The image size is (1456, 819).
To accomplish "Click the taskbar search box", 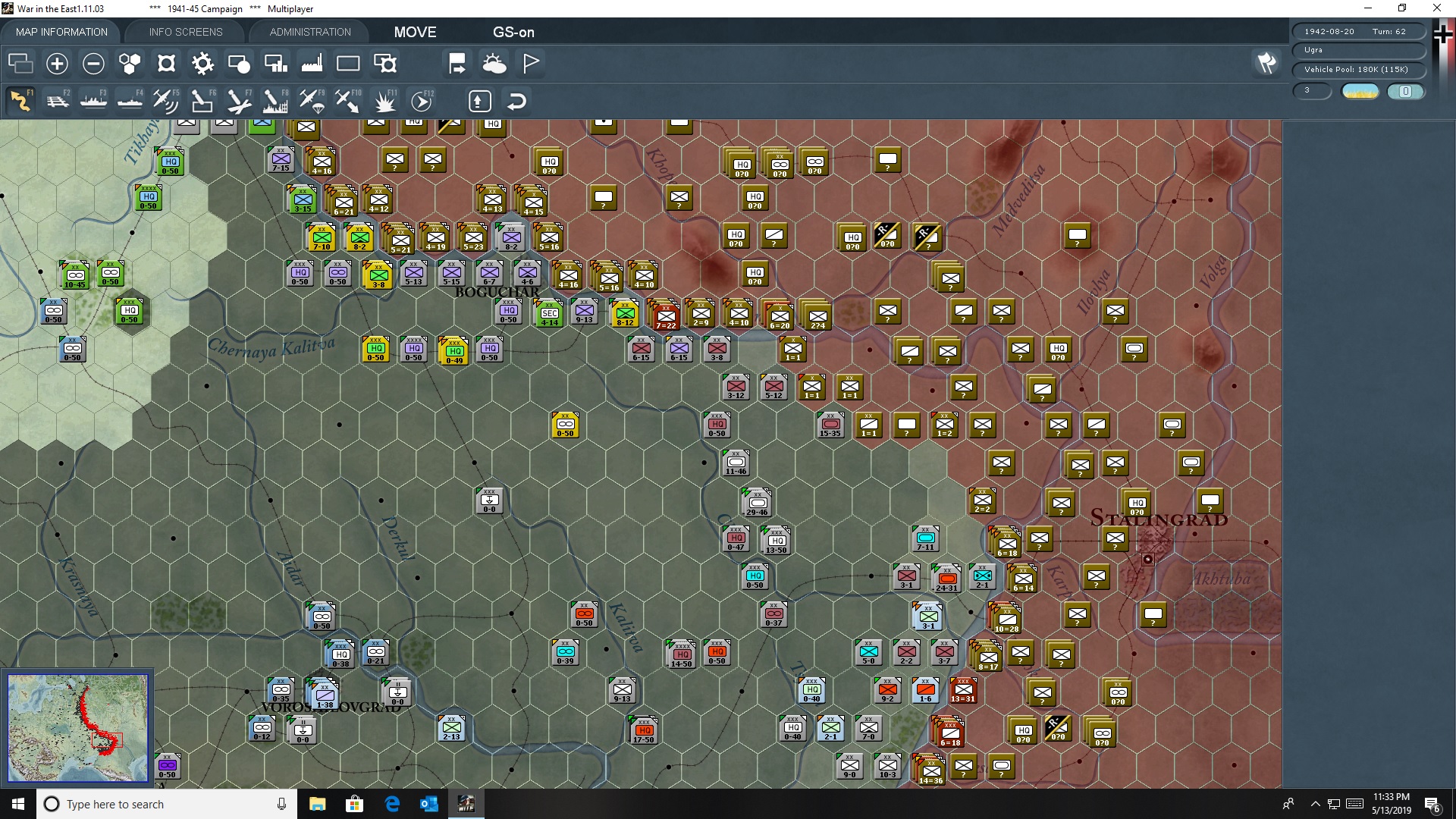I will (167, 804).
